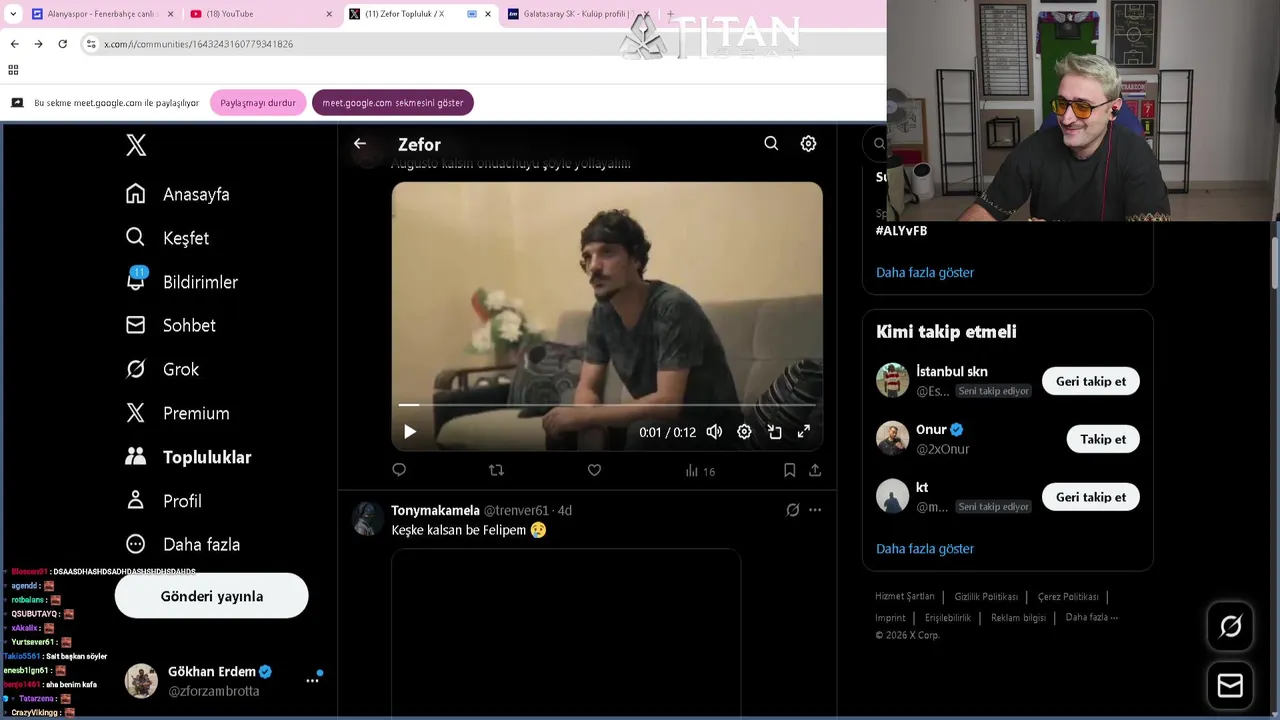Close the Zefor Topluluk tab
This screenshot has height=720, width=1280.
[x=488, y=14]
